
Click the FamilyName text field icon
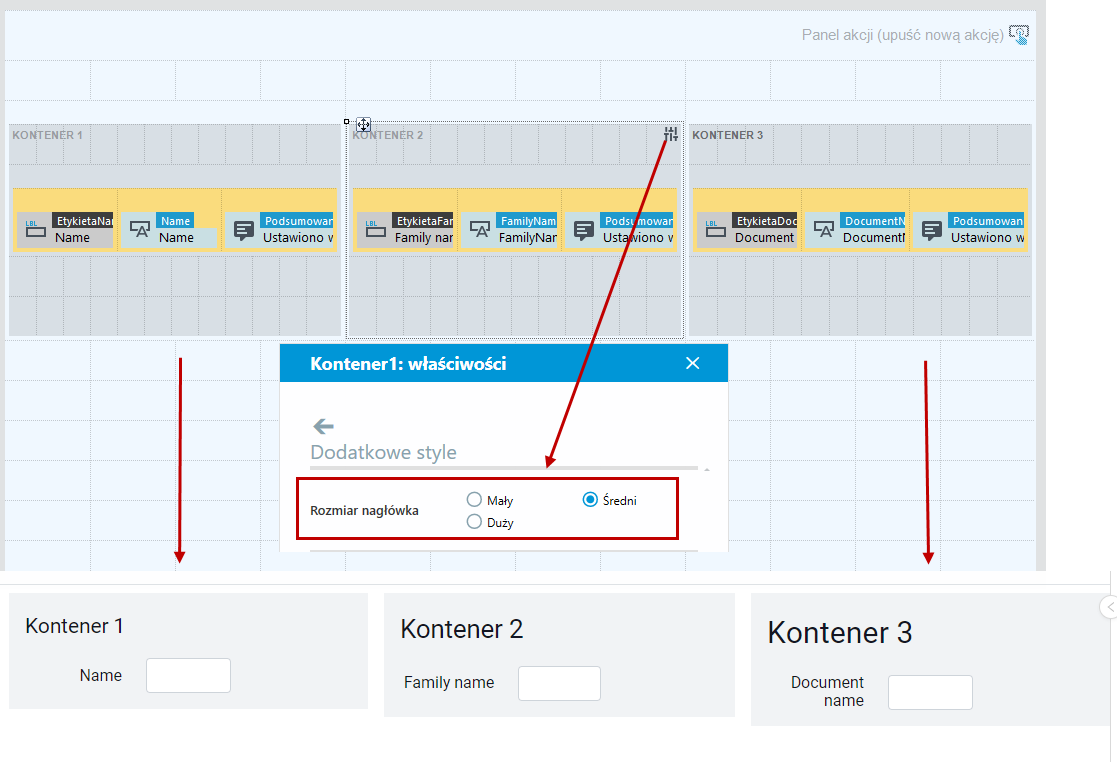point(480,229)
